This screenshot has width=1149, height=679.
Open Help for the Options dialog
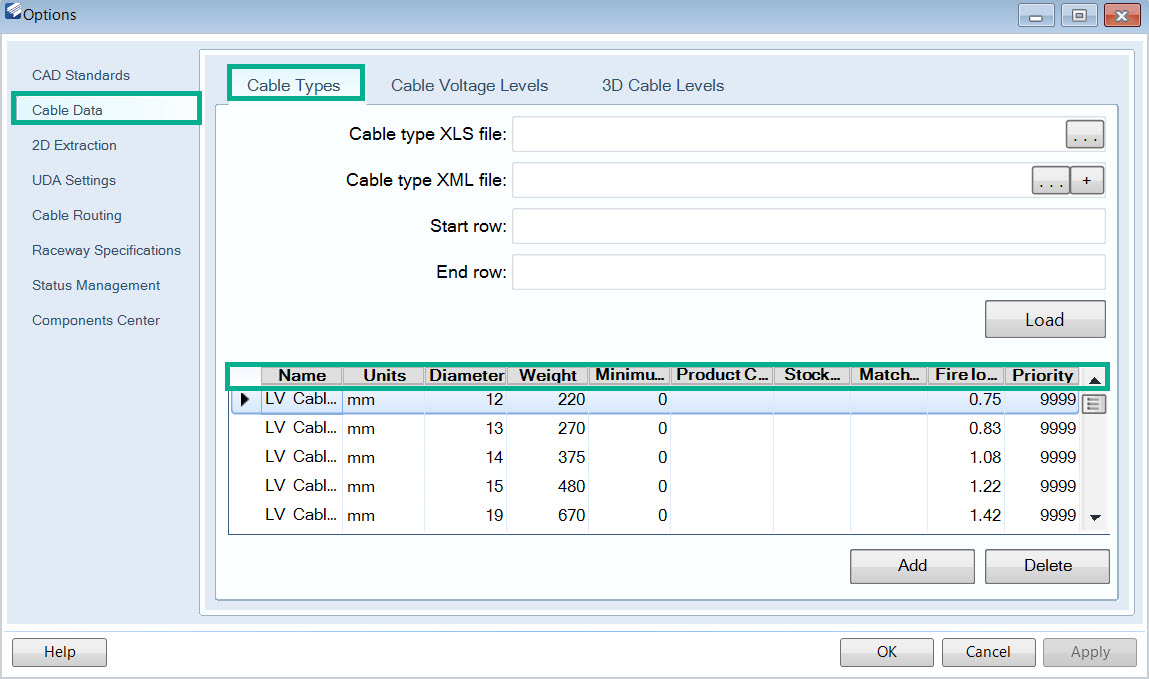click(x=59, y=652)
